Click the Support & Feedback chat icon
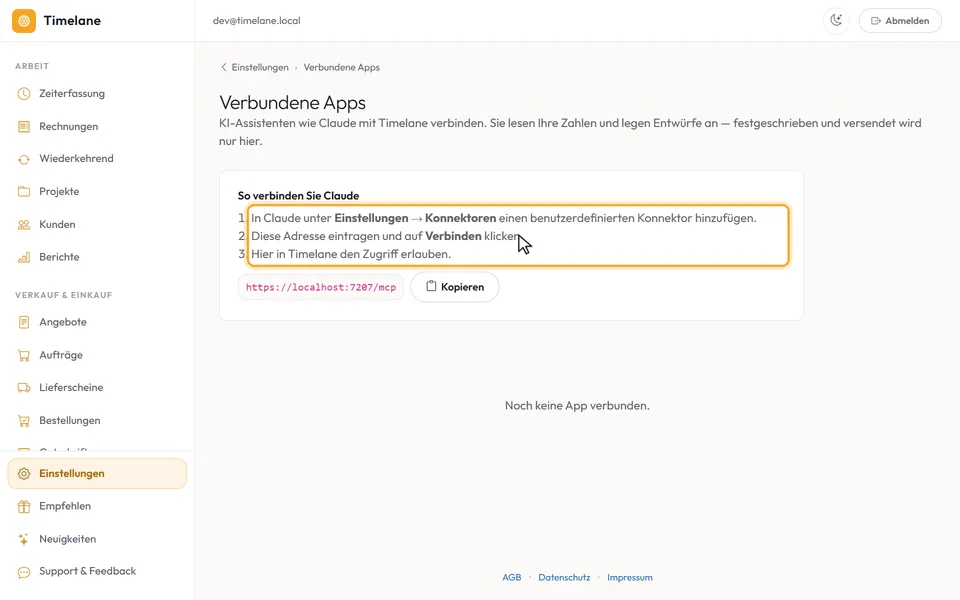Image resolution: width=960 pixels, height=600 pixels. pyautogui.click(x=24, y=572)
